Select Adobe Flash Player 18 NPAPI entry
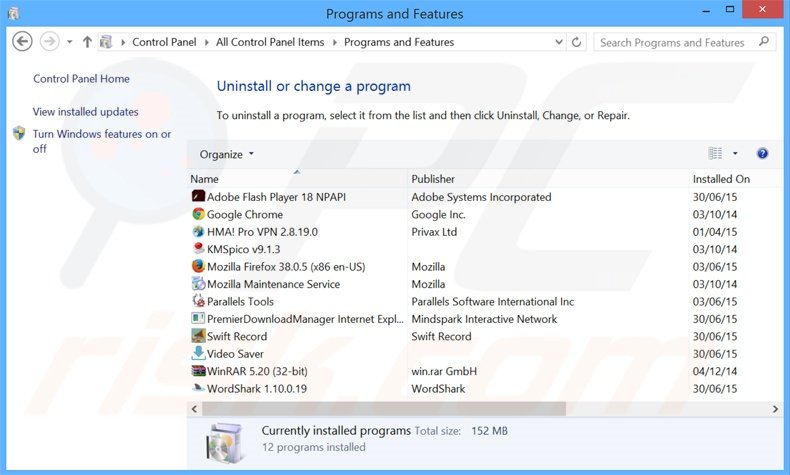Viewport: 790px width, 475px height. pos(276,197)
